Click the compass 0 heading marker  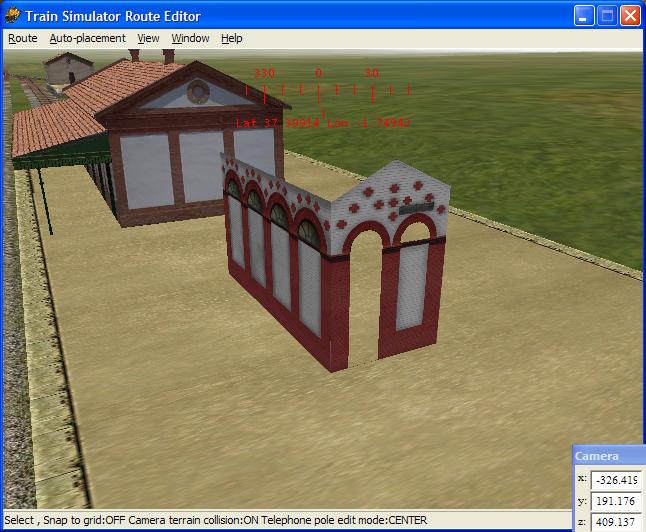click(319, 74)
